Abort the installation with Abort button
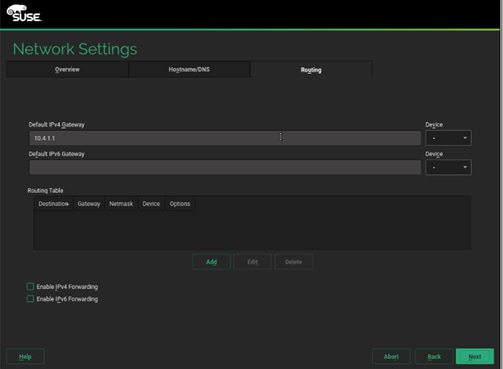503x369 pixels. click(x=391, y=357)
